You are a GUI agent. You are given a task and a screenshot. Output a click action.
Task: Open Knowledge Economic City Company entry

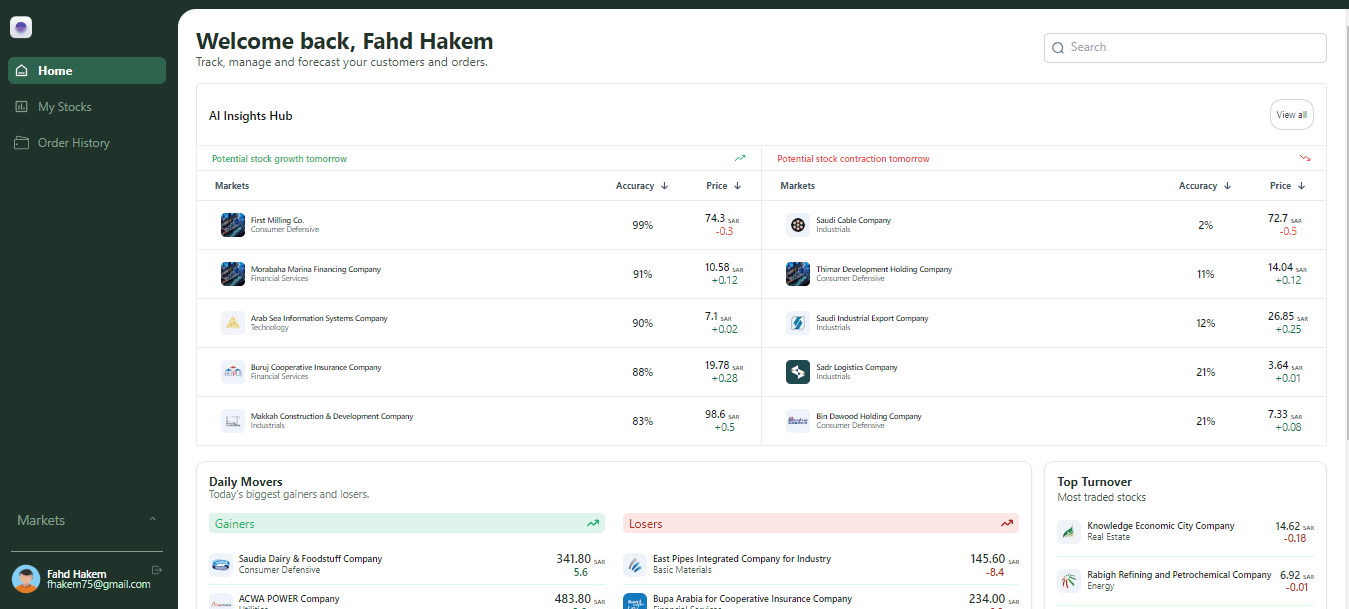1185,532
